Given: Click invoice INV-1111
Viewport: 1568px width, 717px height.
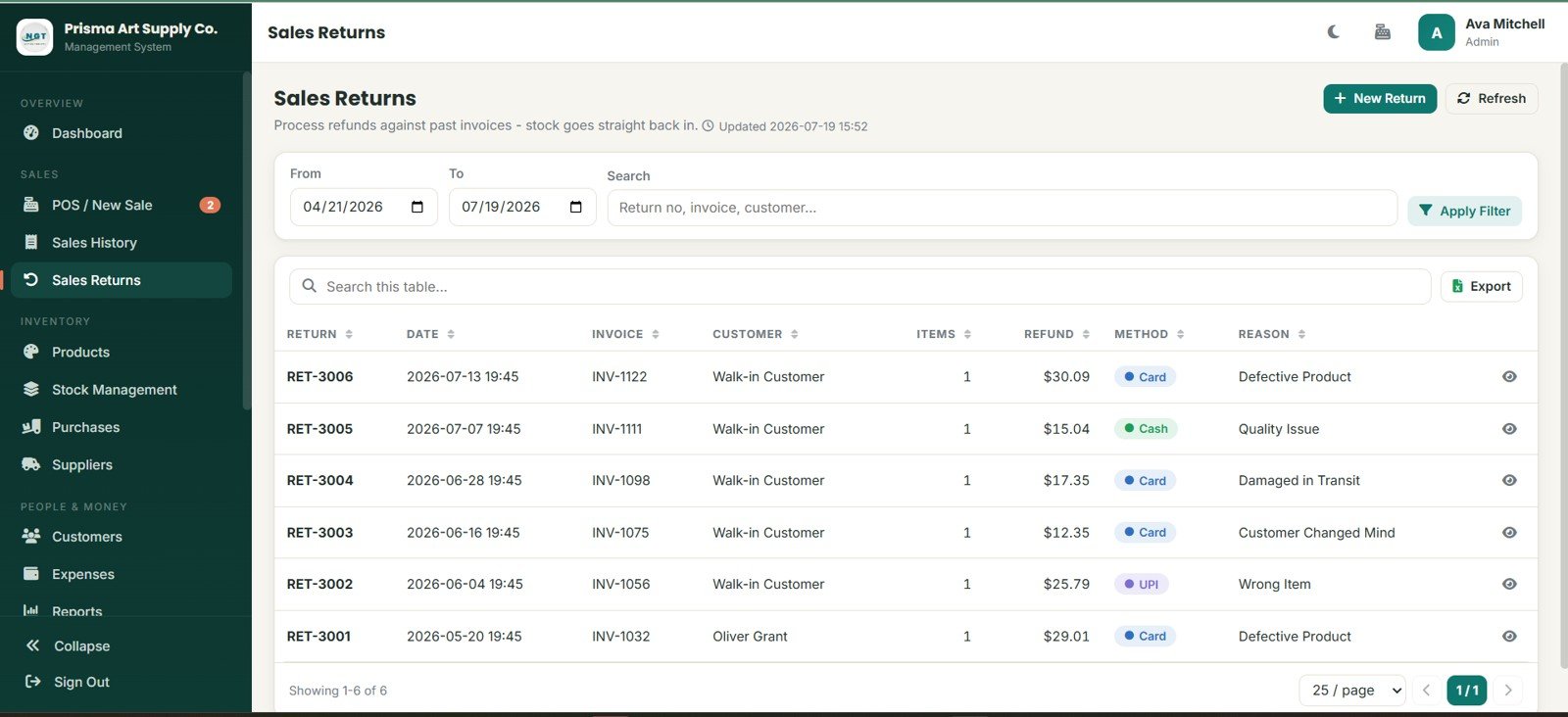Looking at the screenshot, I should 616,429.
